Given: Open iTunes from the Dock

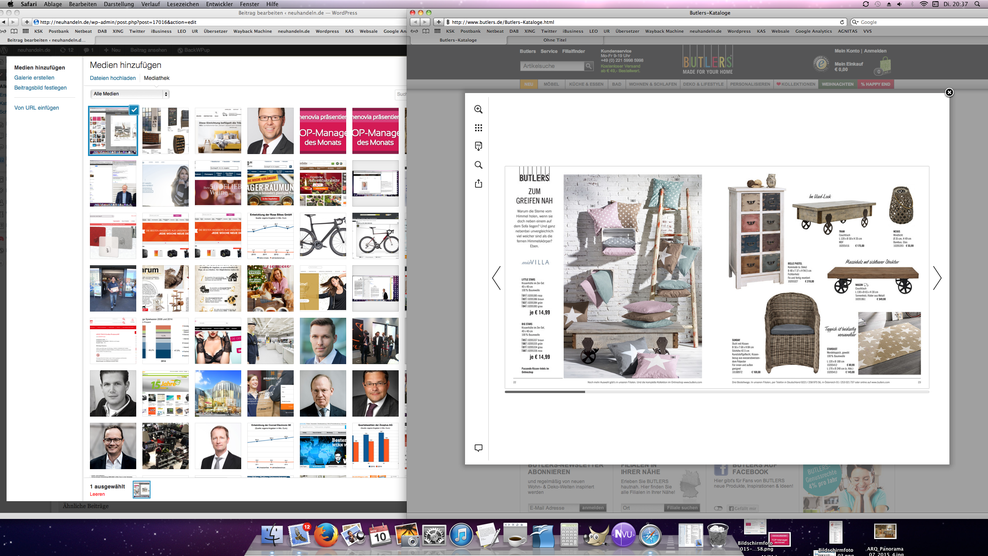Looking at the screenshot, I should point(461,535).
